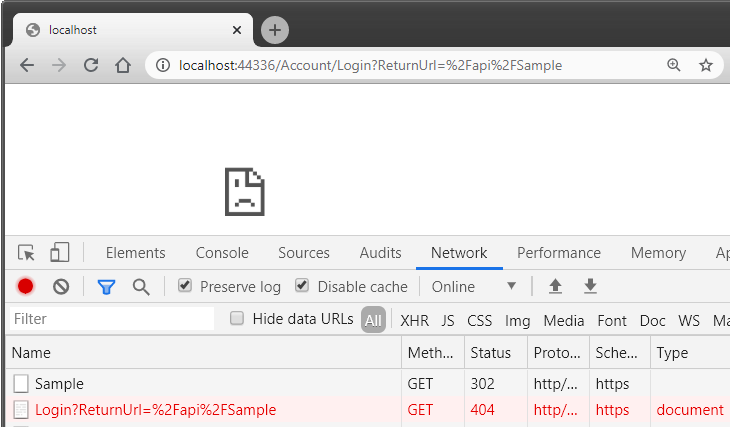Toggle device toolbar icon
730x427 pixels.
(60, 253)
